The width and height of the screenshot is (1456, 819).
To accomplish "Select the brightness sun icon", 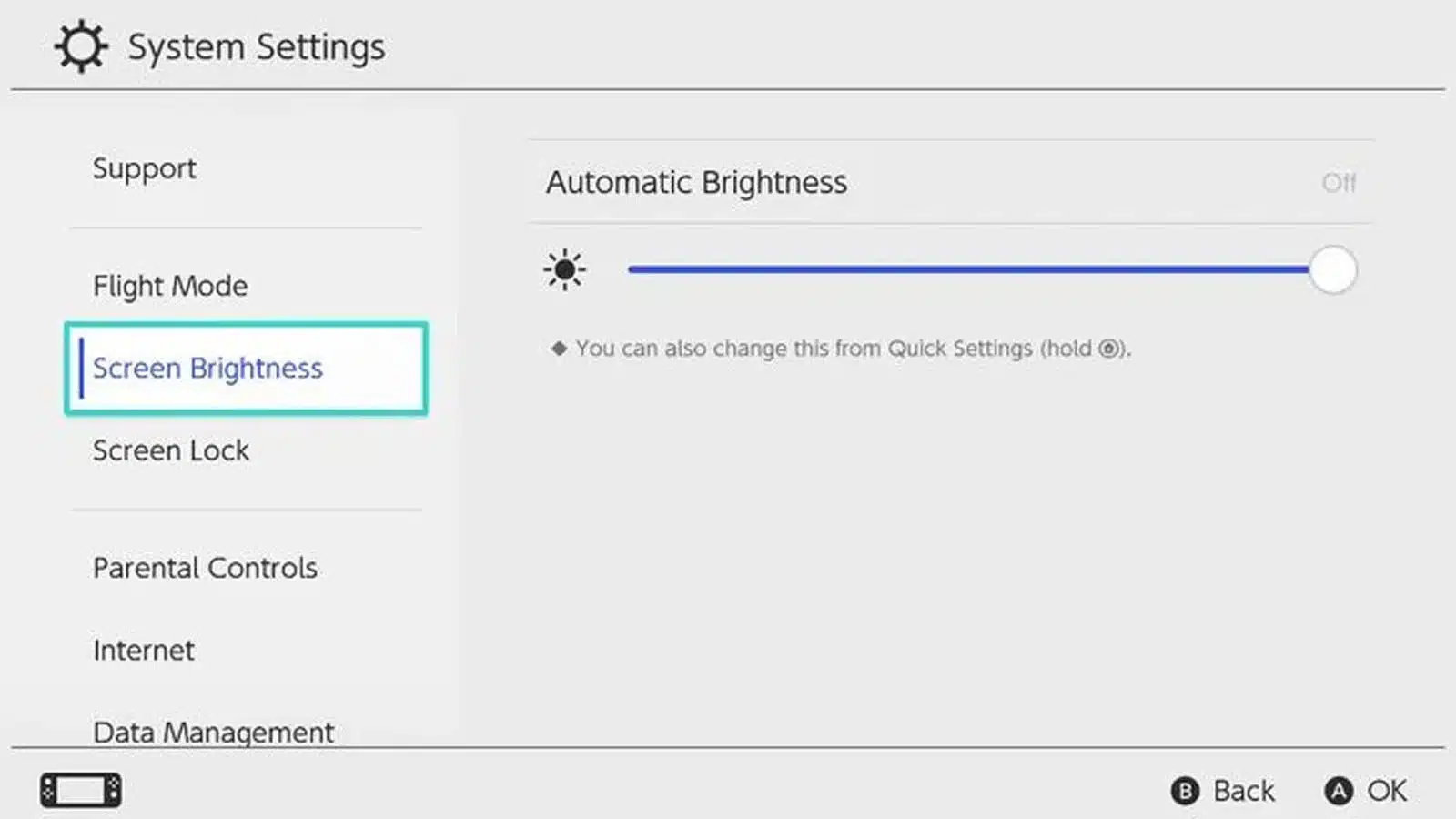I will (565, 269).
